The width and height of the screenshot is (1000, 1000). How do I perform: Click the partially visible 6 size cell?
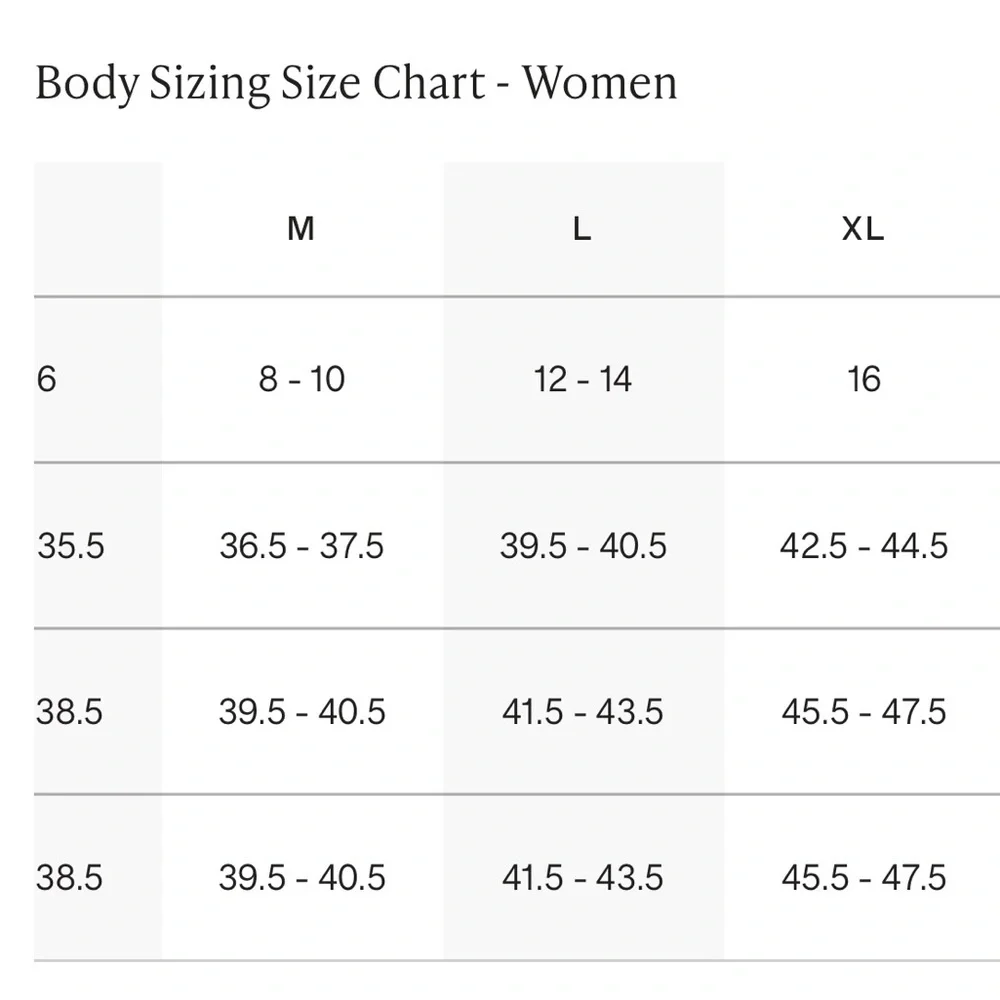[47, 380]
